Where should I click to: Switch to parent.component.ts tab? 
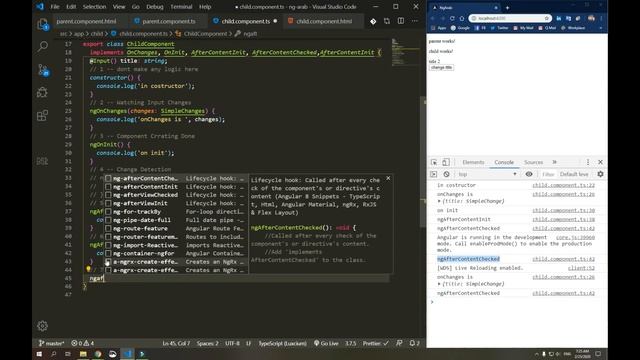pyautogui.click(x=169, y=21)
